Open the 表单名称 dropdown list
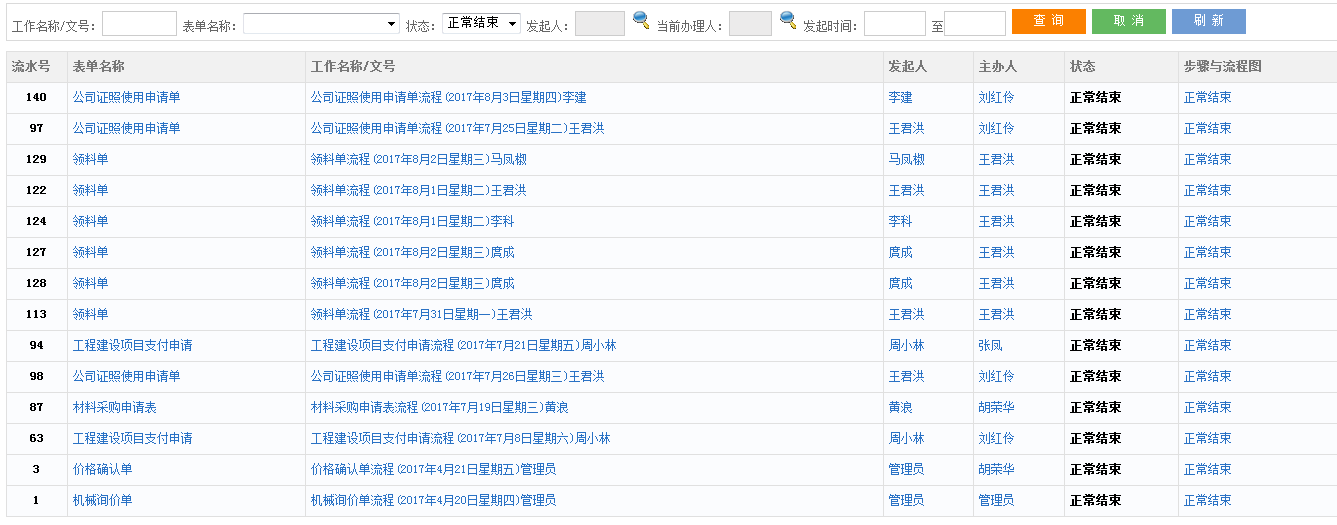The image size is (1337, 525). point(320,24)
